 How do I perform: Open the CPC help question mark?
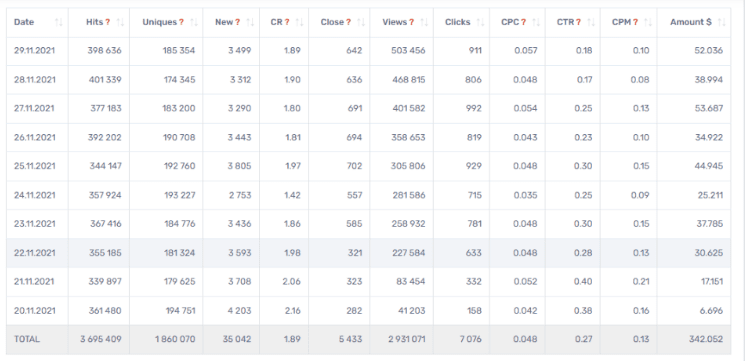524,22
